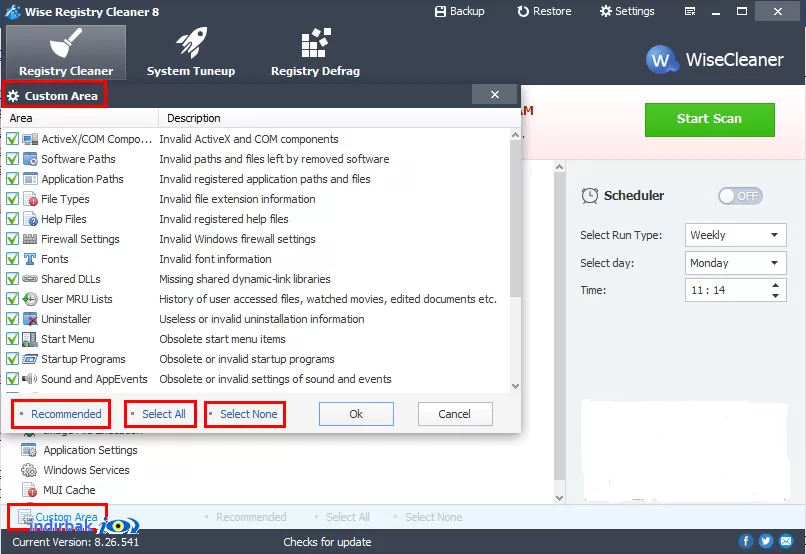
Task: Switch to System Tuneup tab
Action: click(x=191, y=52)
